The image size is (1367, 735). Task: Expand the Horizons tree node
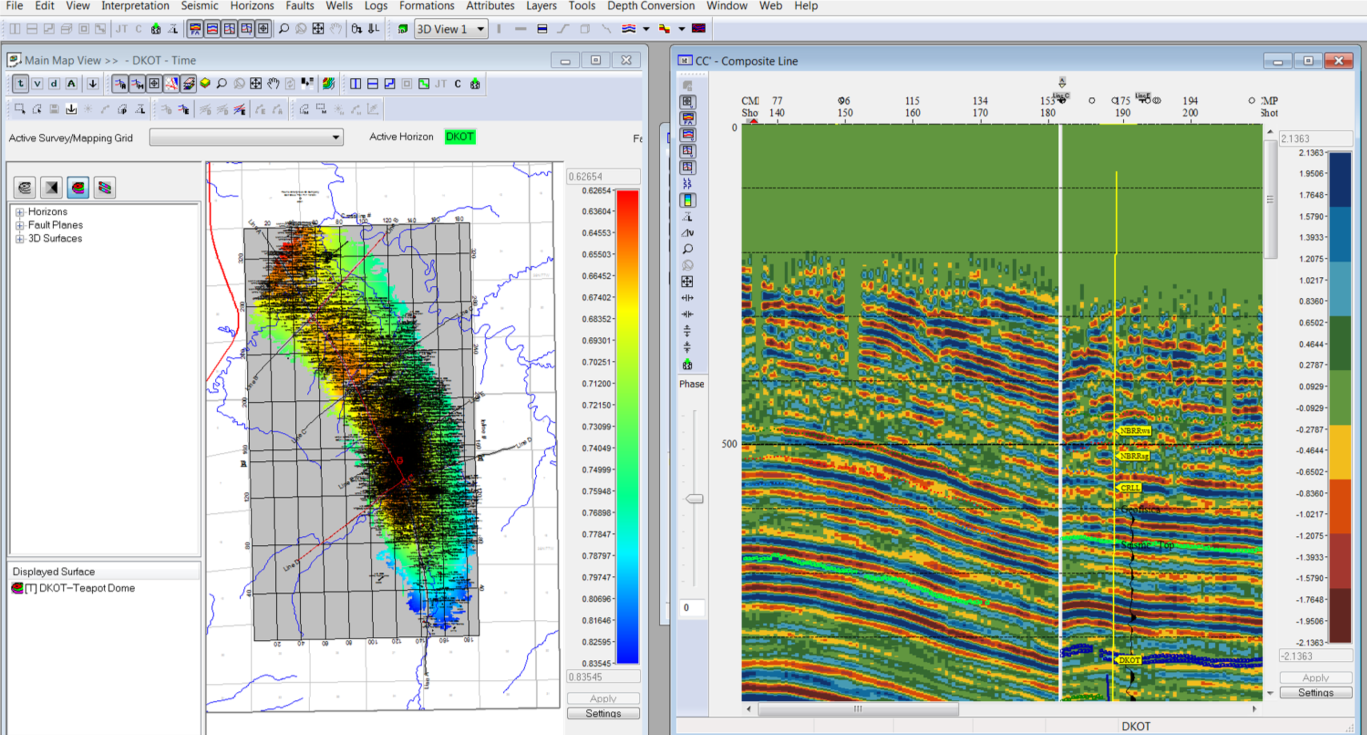click(x=20, y=212)
